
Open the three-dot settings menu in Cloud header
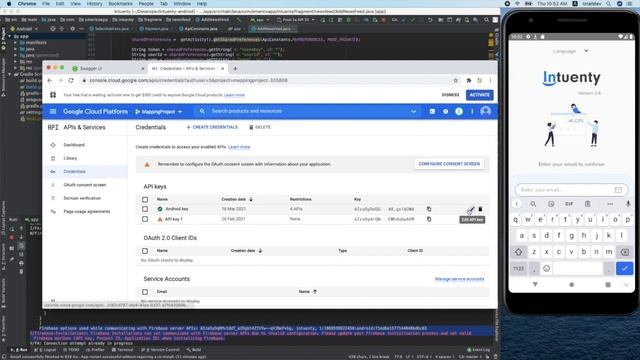[472, 111]
